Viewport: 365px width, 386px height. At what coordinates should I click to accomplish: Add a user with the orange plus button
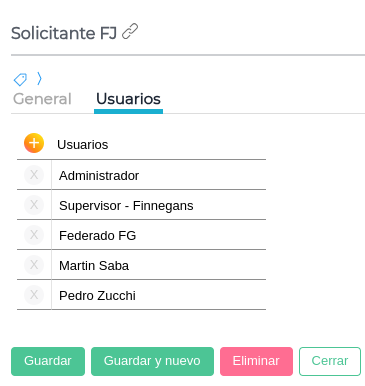[x=34, y=143]
